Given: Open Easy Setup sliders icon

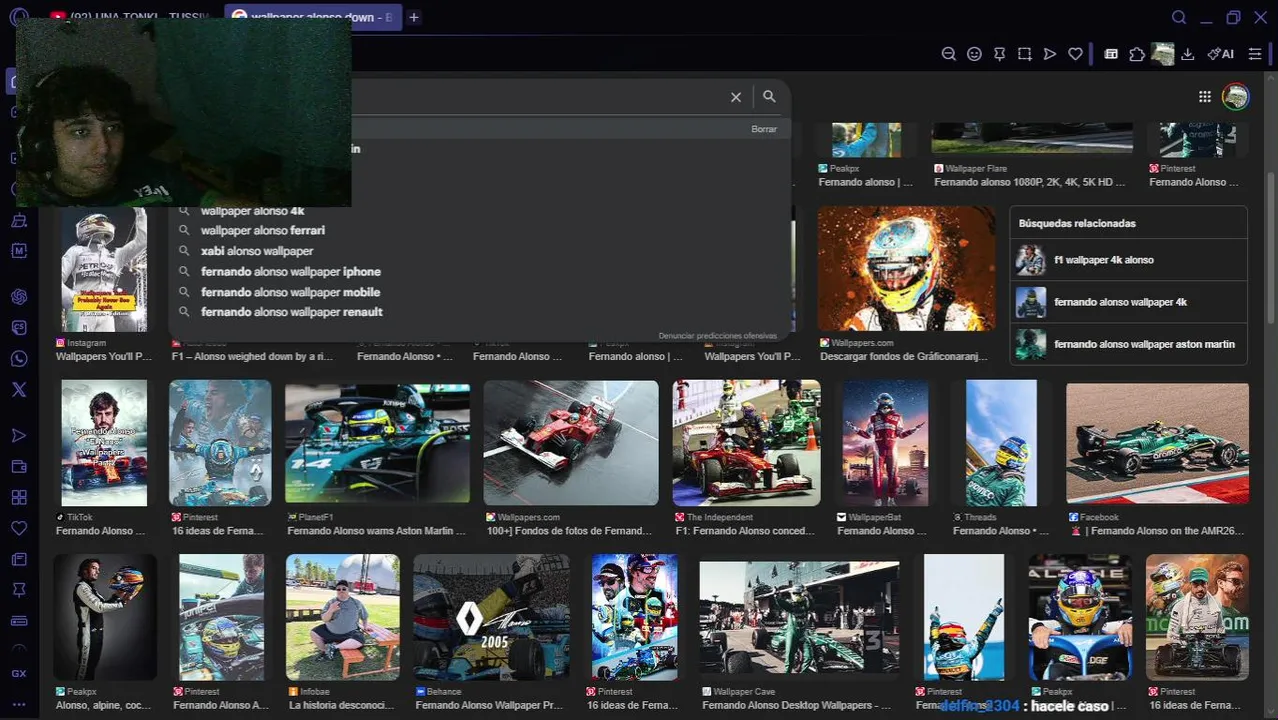Looking at the screenshot, I should point(1255,54).
